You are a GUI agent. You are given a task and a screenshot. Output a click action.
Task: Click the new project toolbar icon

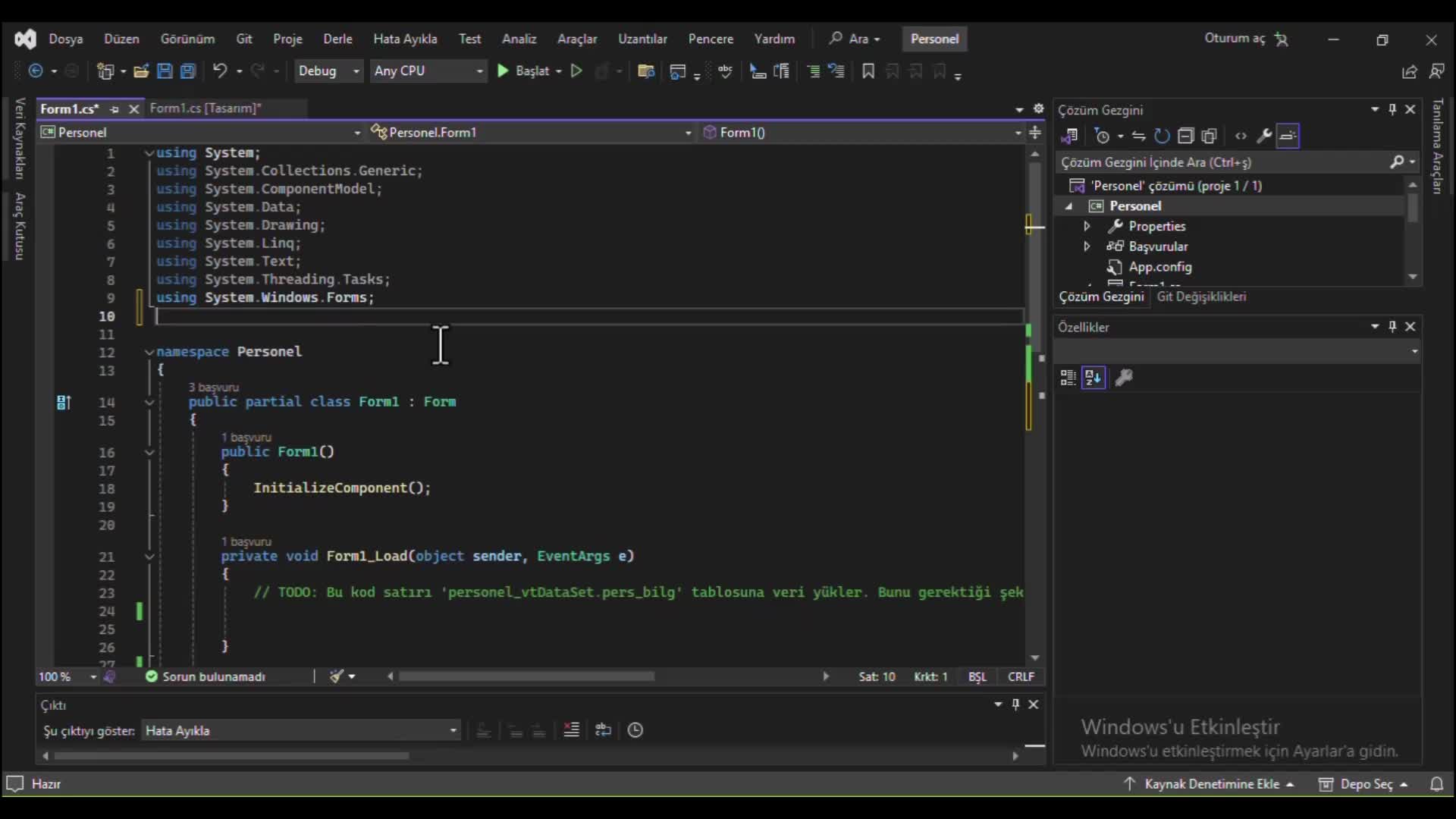[x=105, y=71]
